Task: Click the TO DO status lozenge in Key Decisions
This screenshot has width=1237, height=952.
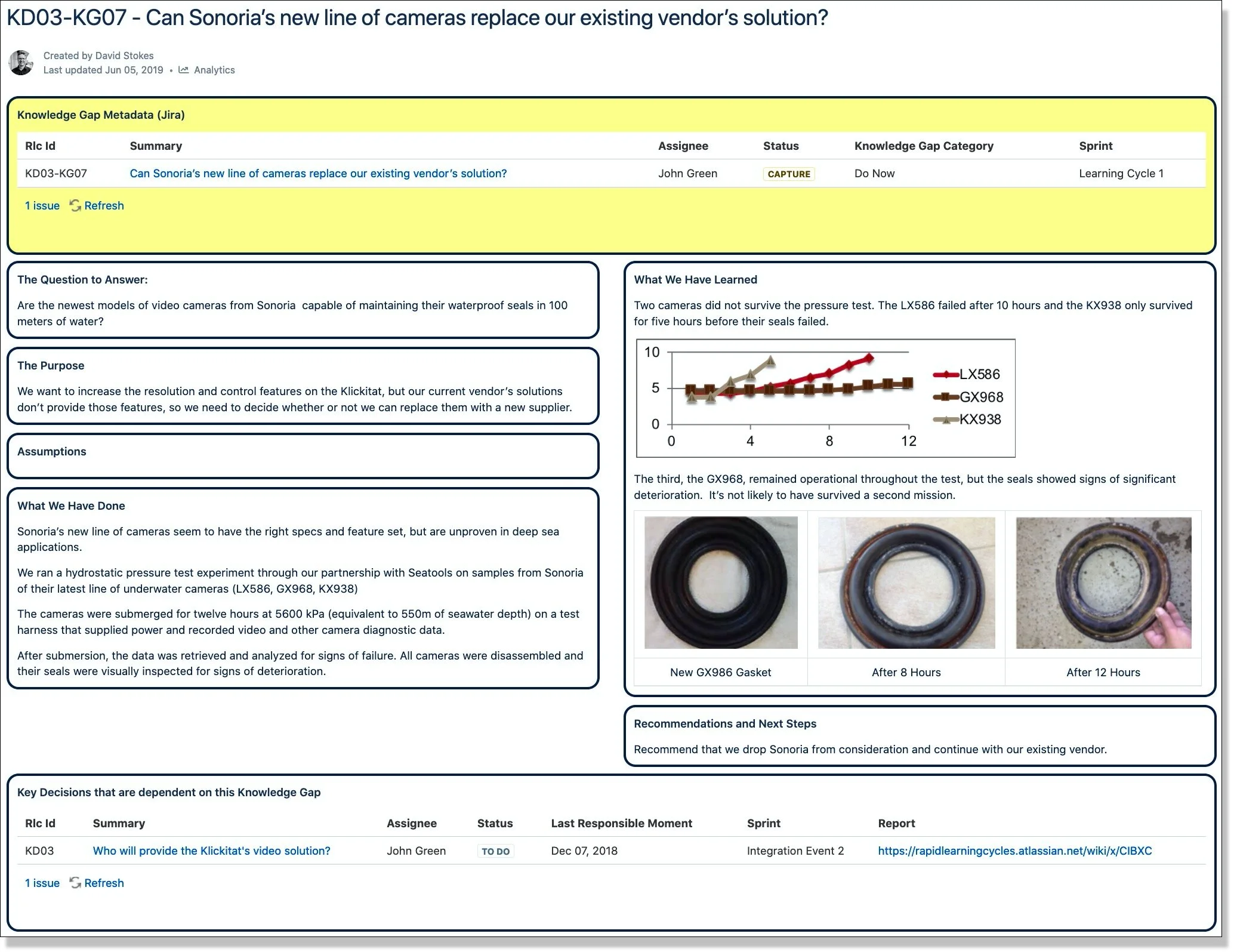Action: [495, 851]
